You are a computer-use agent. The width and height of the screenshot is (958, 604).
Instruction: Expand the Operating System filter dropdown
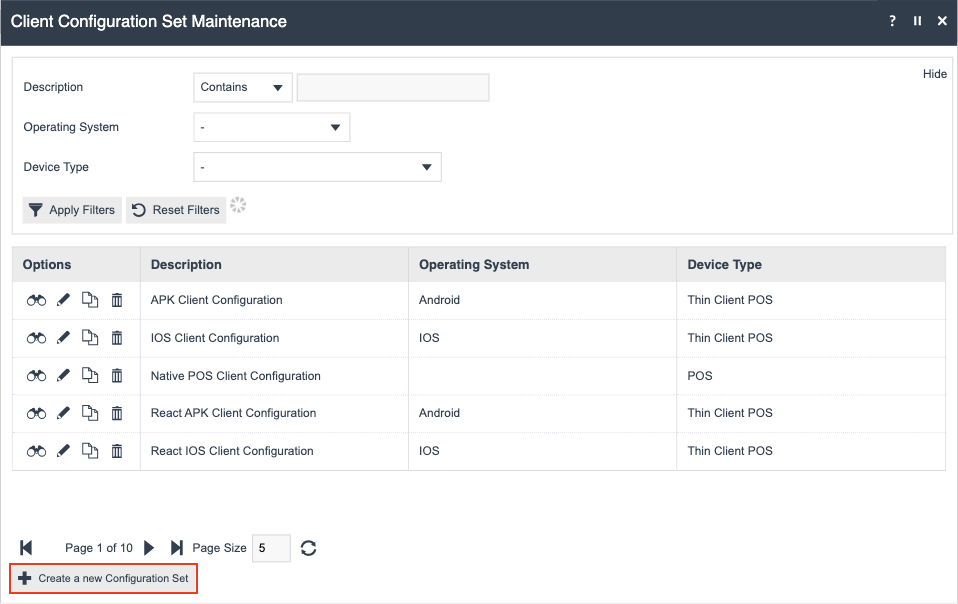click(x=271, y=128)
